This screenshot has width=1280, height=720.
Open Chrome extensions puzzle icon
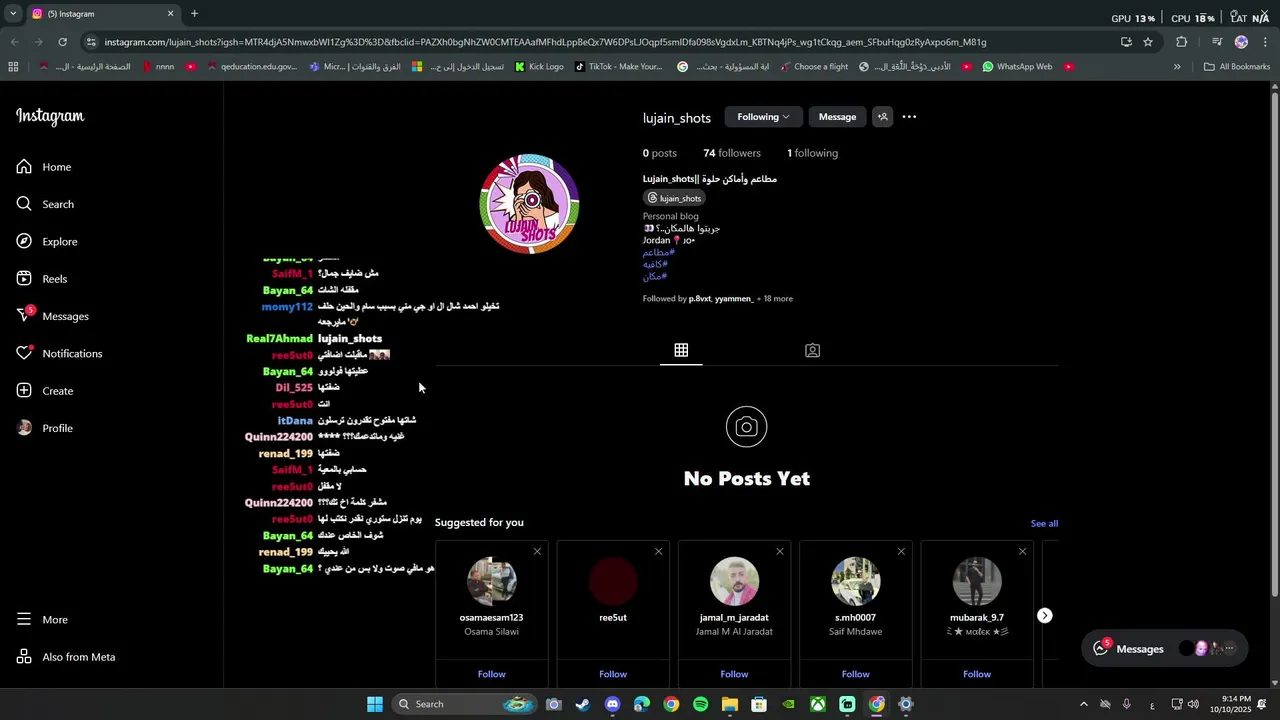1181,42
